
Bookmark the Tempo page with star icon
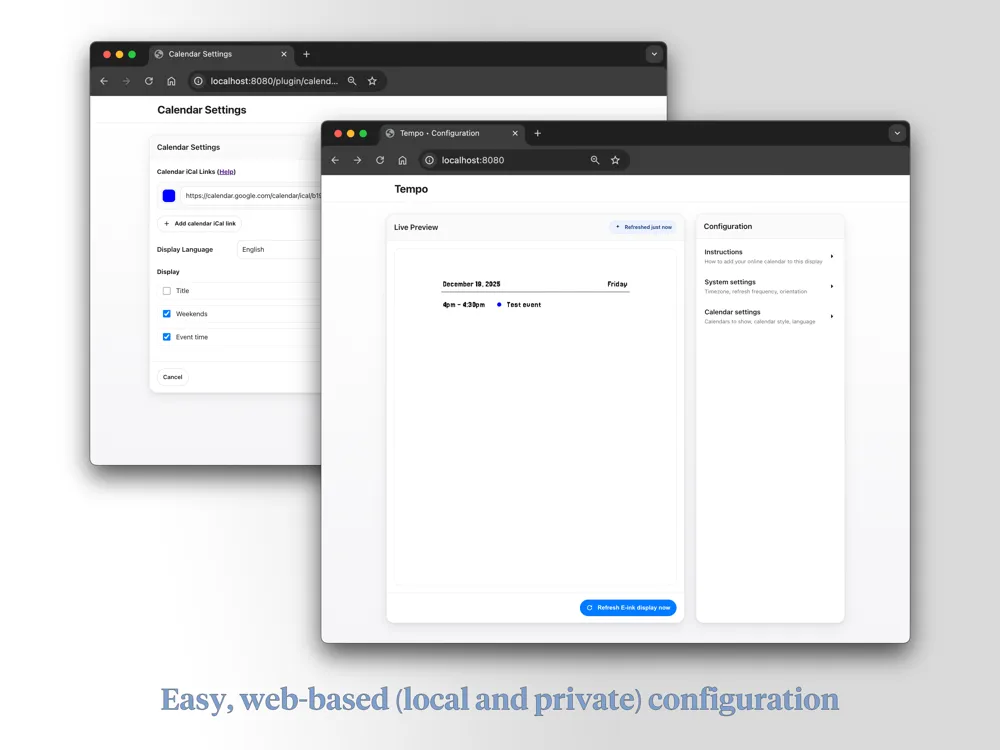pos(615,160)
